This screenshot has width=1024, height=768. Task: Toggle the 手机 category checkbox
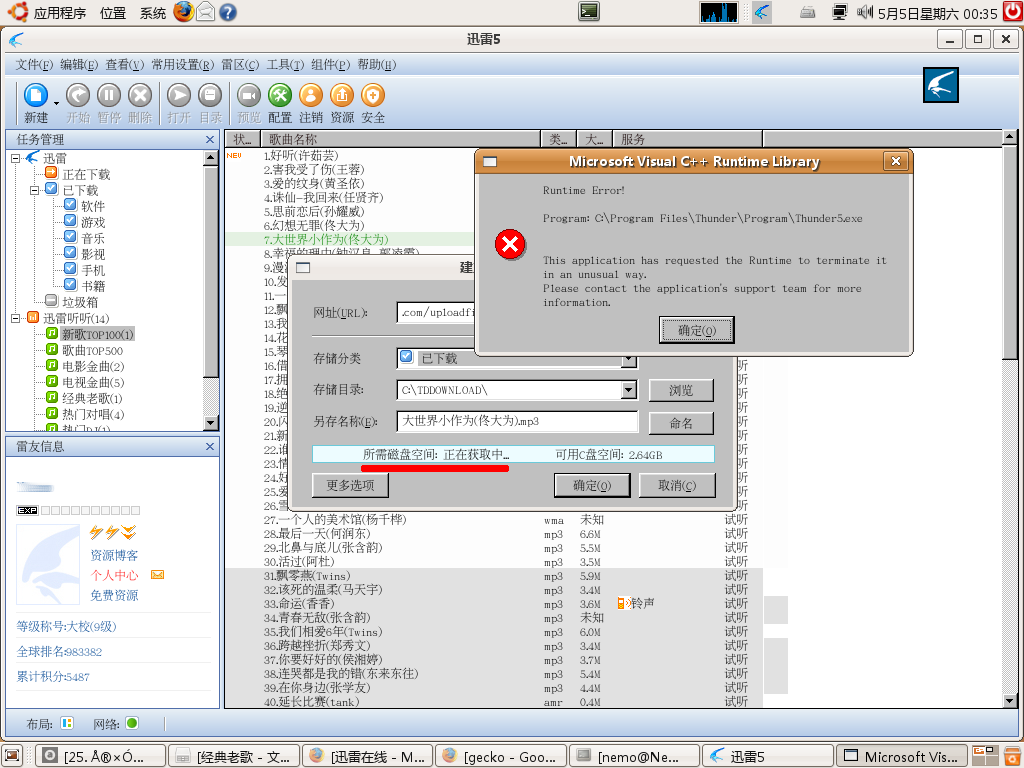click(x=71, y=268)
